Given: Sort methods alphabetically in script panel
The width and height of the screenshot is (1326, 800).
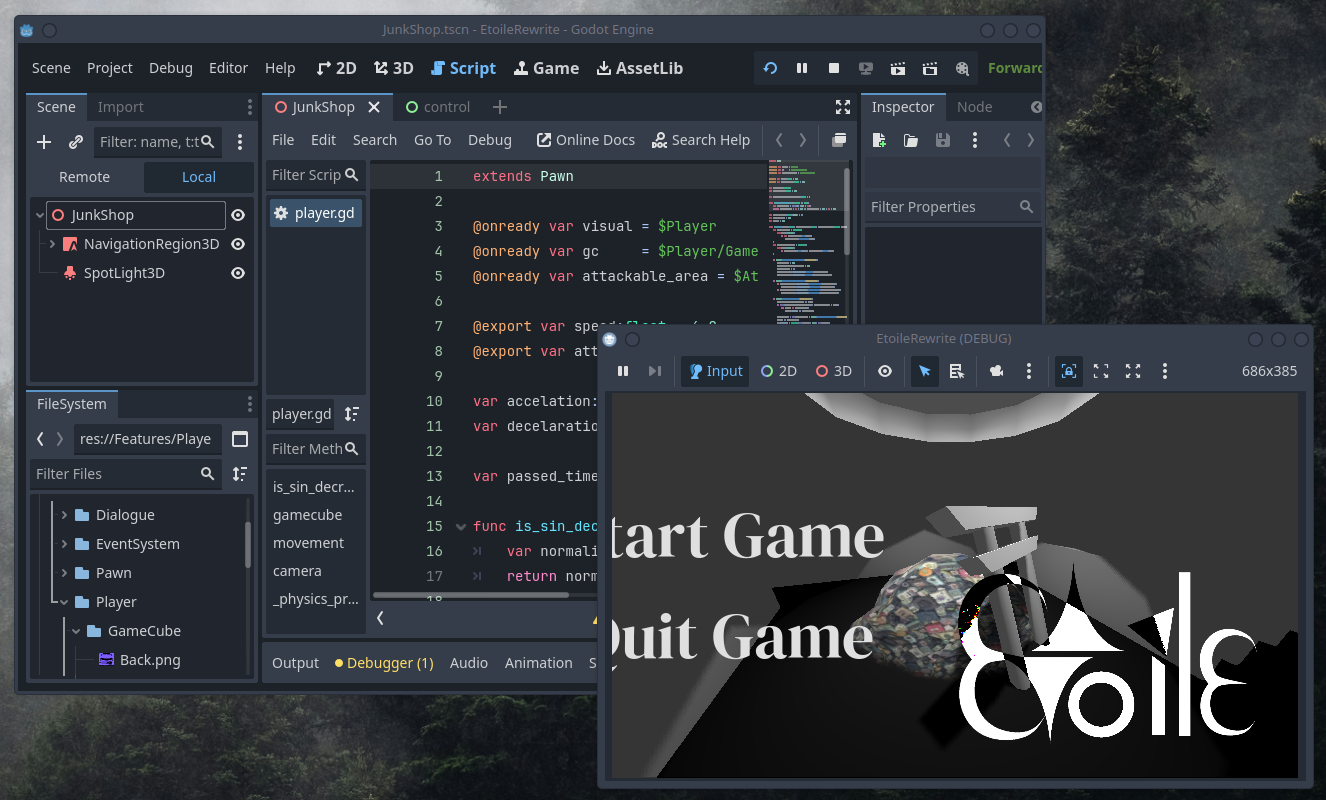Looking at the screenshot, I should coord(352,414).
